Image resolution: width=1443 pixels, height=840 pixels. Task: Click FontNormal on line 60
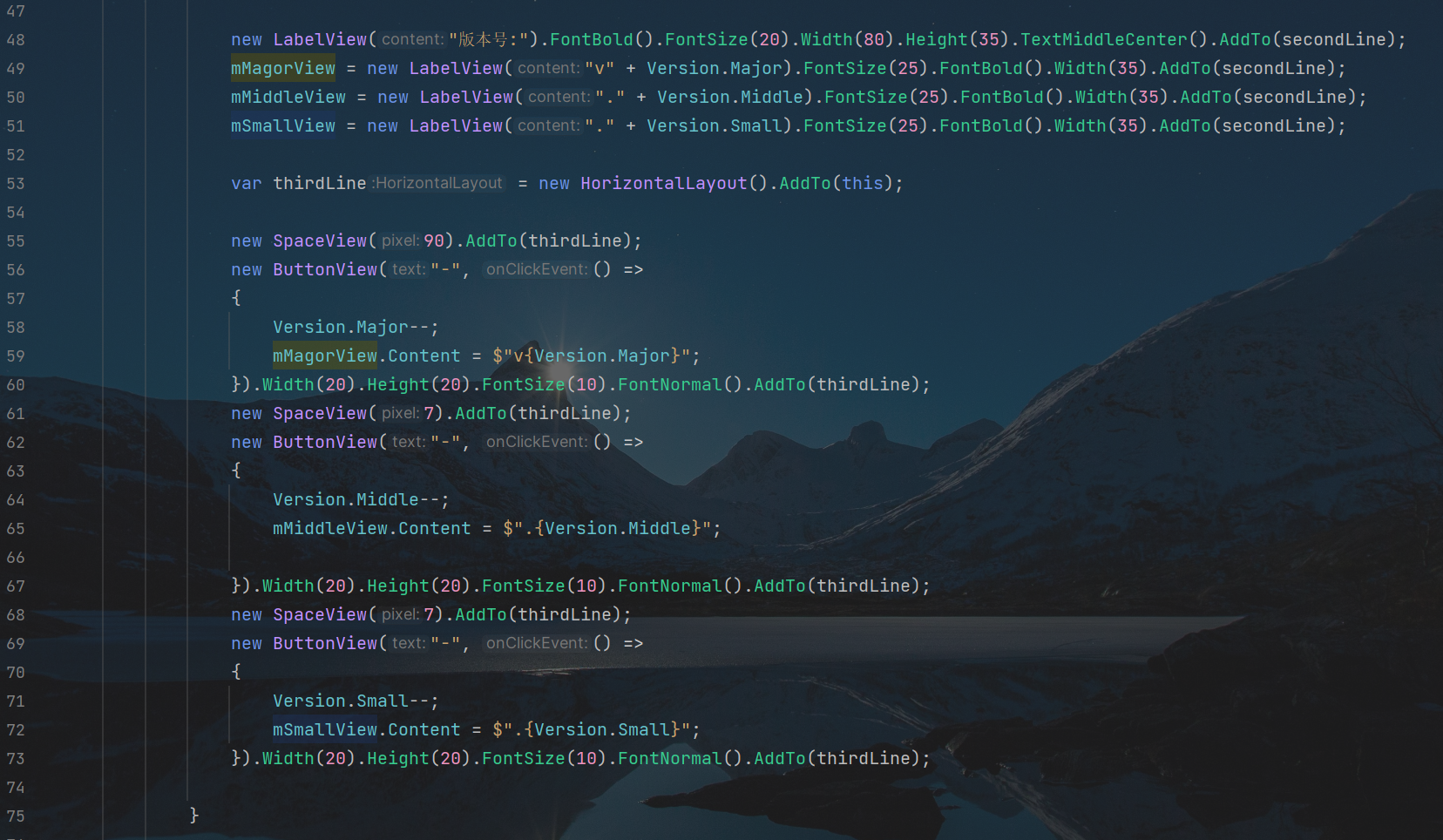tap(670, 384)
